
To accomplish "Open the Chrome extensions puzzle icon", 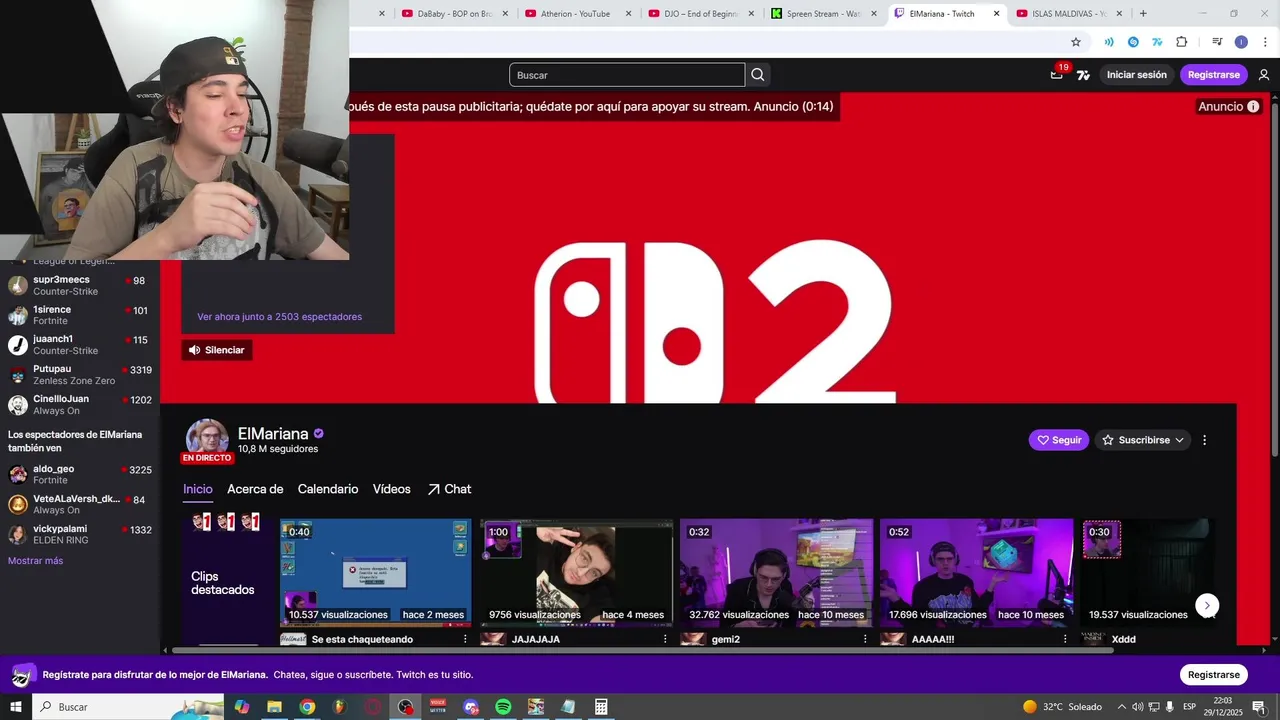I will pyautogui.click(x=1182, y=42).
